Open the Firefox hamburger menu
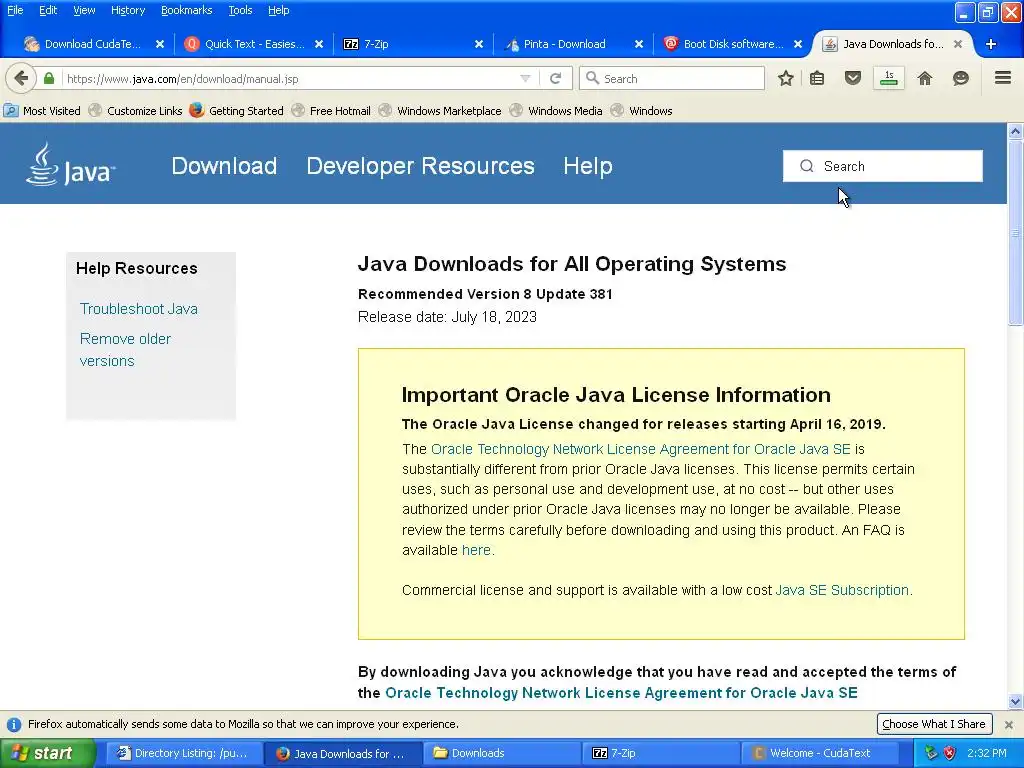1024x768 pixels. click(x=1003, y=78)
